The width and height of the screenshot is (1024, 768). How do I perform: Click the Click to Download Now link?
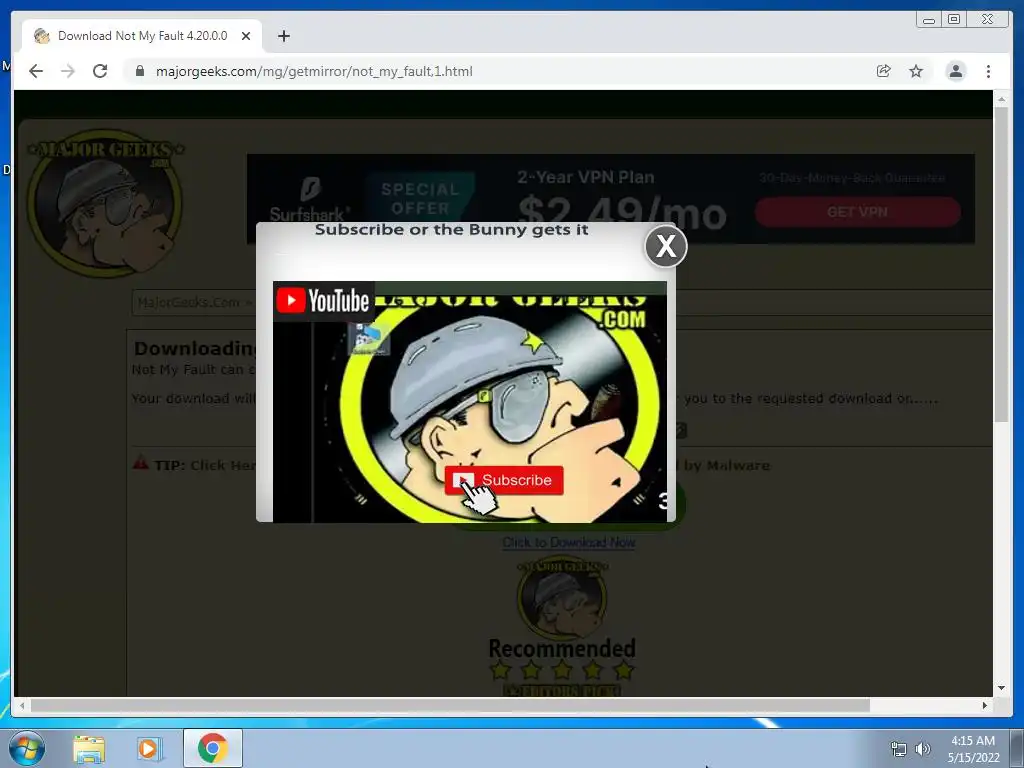(569, 542)
